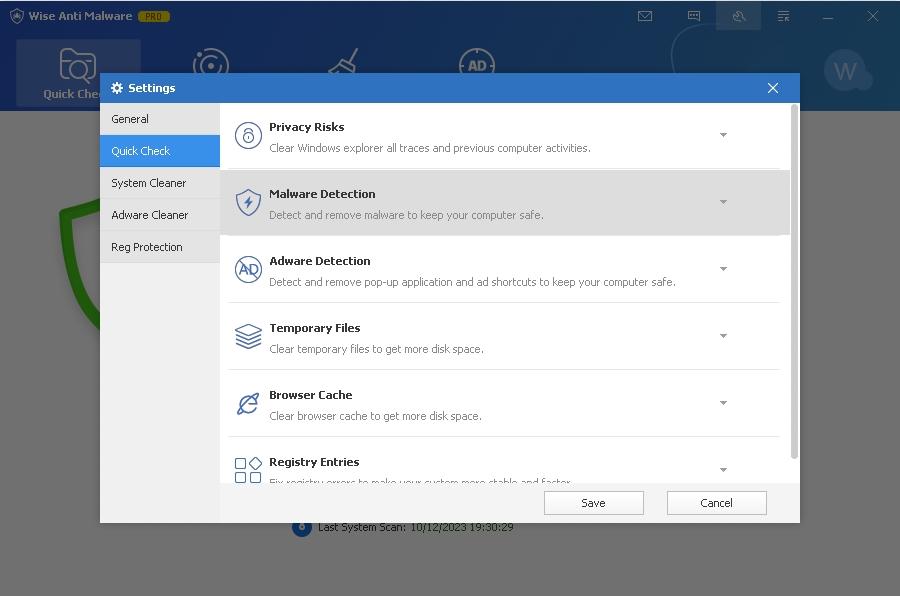Image resolution: width=900 pixels, height=596 pixels.
Task: Open the Reg Protection settings tab
Action: point(160,247)
